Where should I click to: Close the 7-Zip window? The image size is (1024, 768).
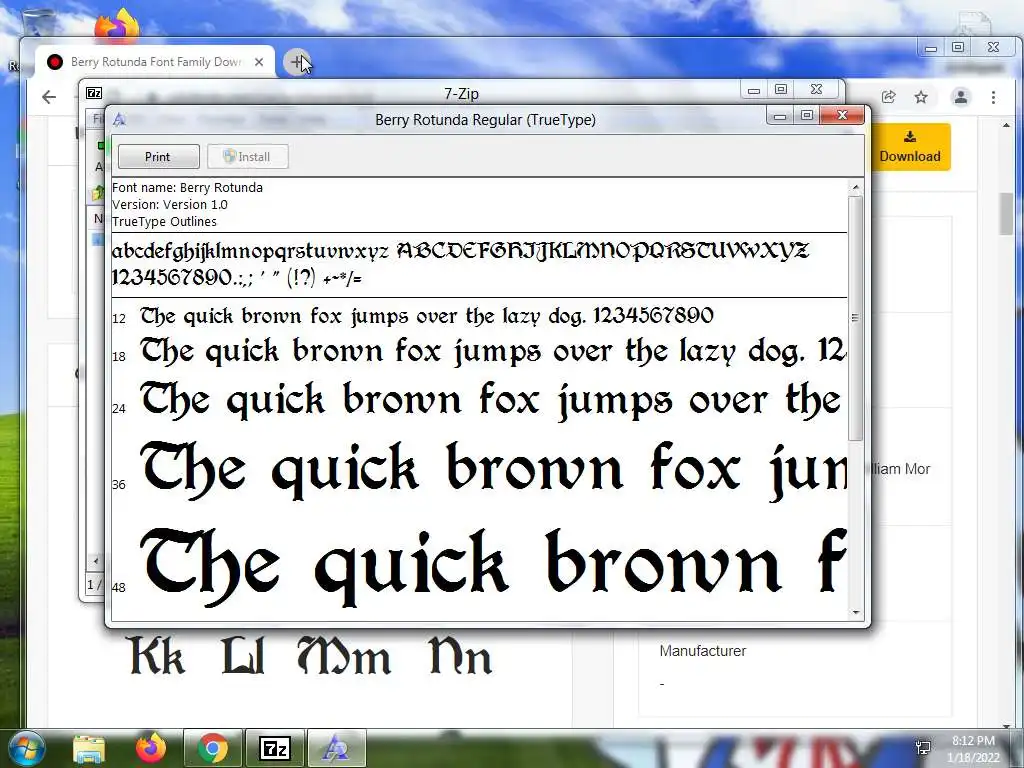pyautogui.click(x=816, y=89)
